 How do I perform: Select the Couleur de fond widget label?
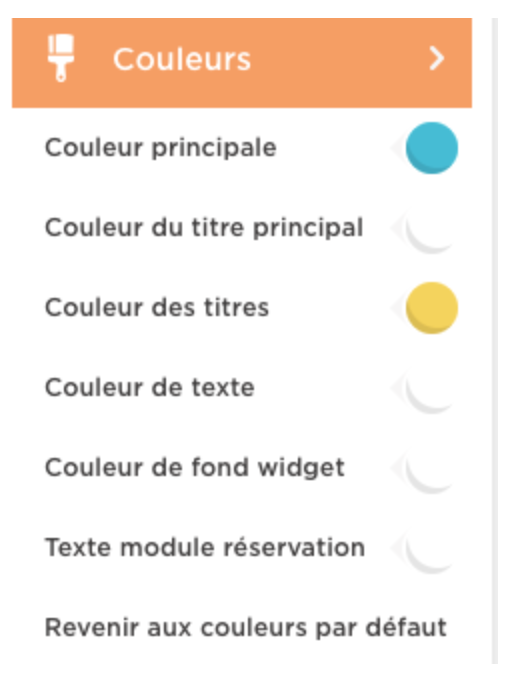[195, 469]
